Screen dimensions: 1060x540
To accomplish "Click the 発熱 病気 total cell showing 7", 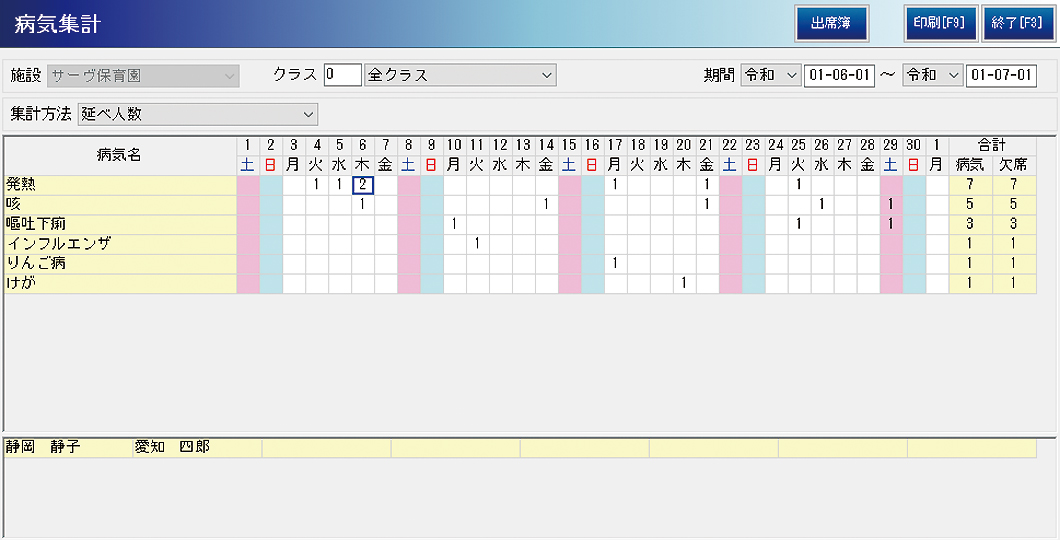I will (969, 184).
